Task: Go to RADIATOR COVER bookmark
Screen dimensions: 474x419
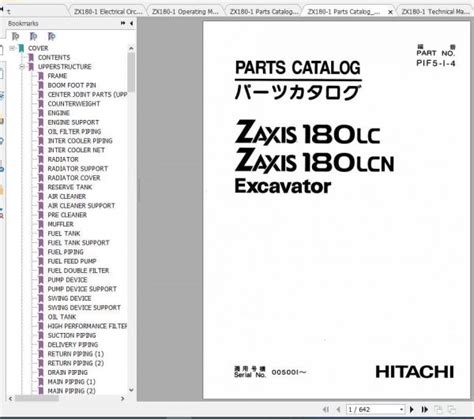Action: click(74, 178)
